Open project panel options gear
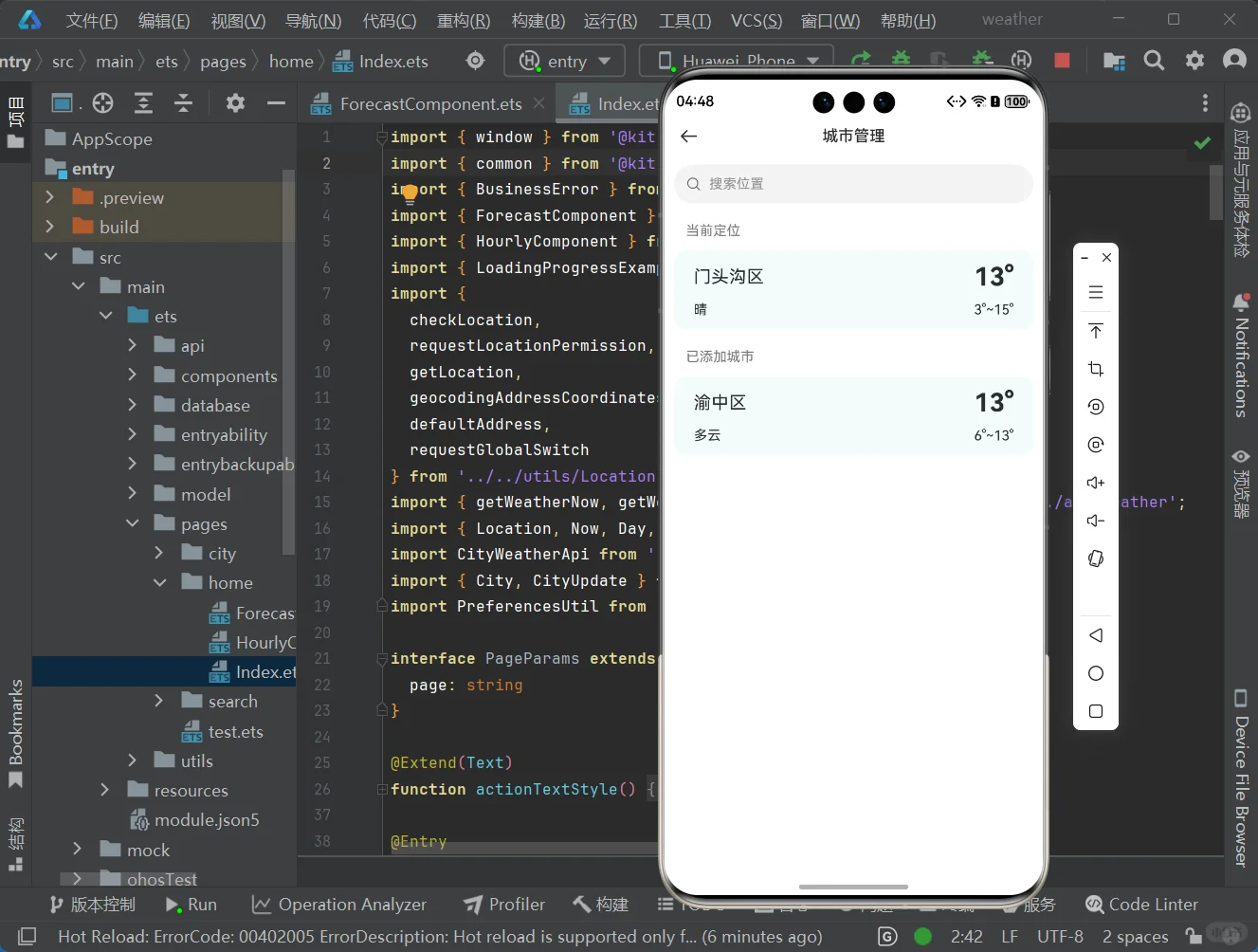This screenshot has width=1258, height=952. tap(235, 103)
